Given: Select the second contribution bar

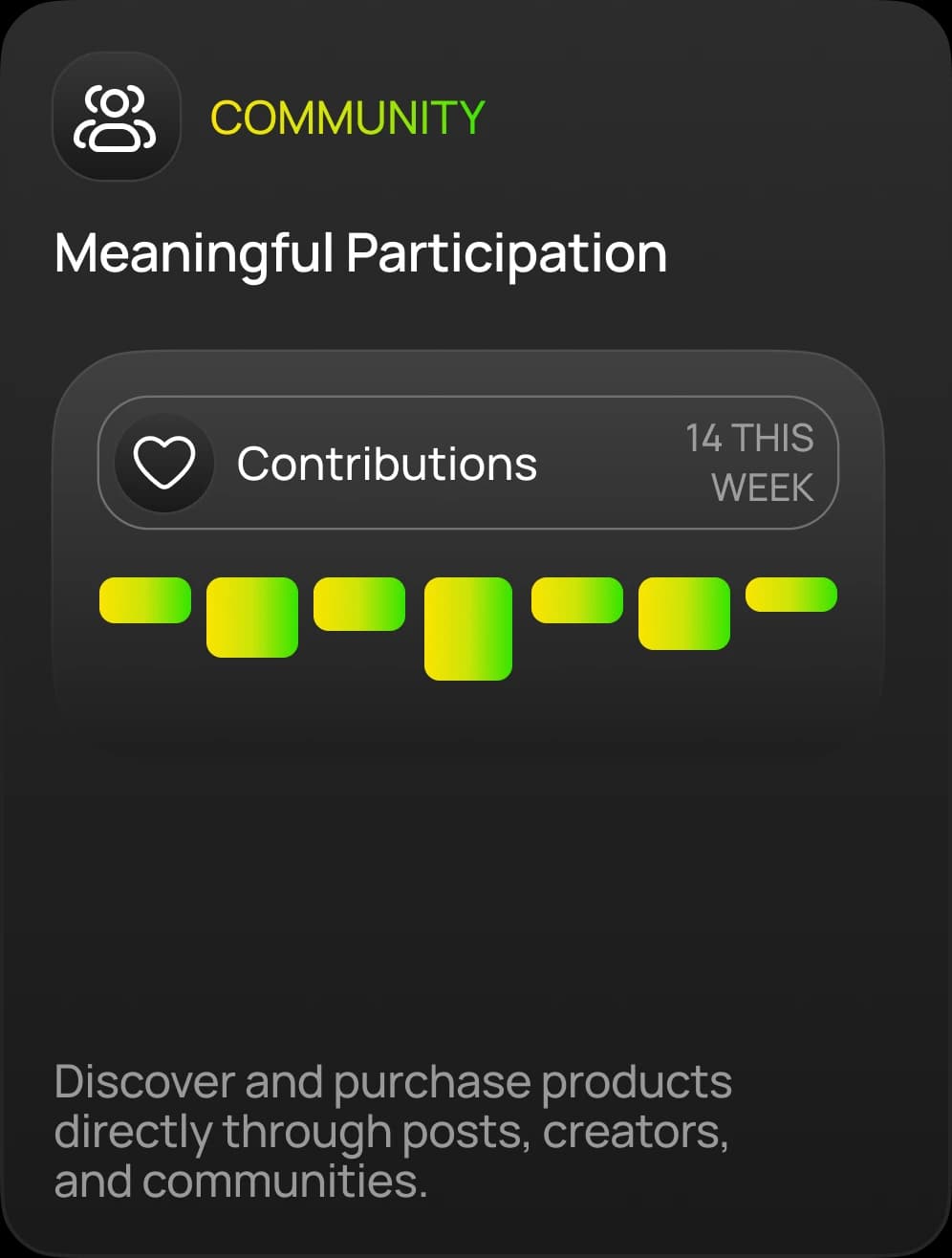Looking at the screenshot, I should [x=252, y=618].
